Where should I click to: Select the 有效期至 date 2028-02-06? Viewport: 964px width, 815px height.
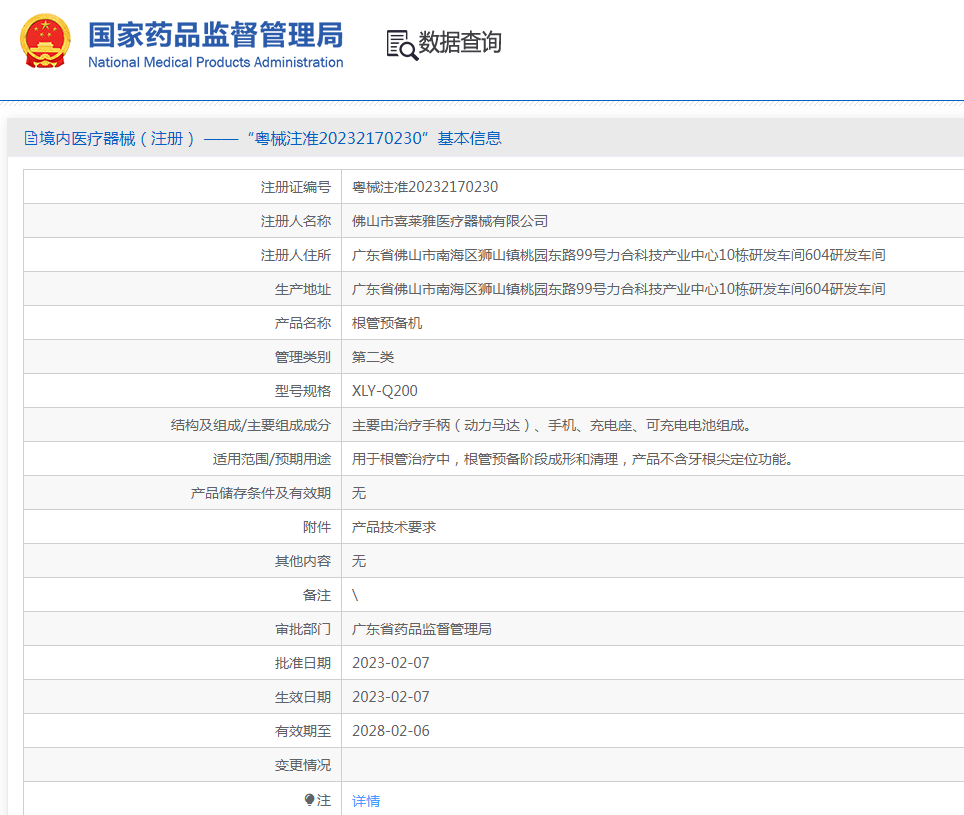point(391,730)
